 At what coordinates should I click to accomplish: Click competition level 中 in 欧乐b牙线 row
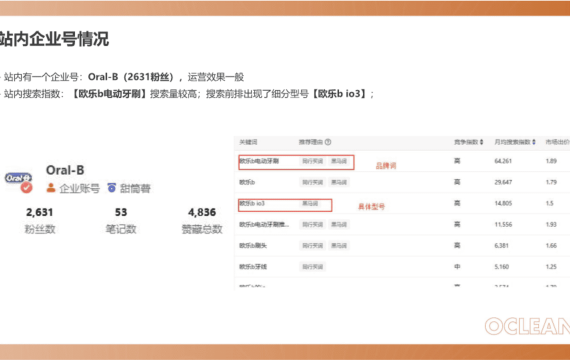[x=457, y=267]
